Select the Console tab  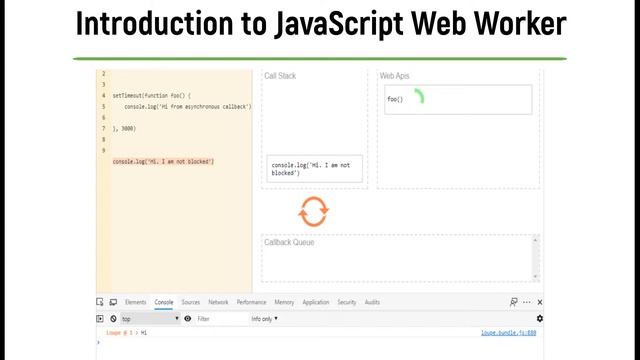click(x=164, y=302)
